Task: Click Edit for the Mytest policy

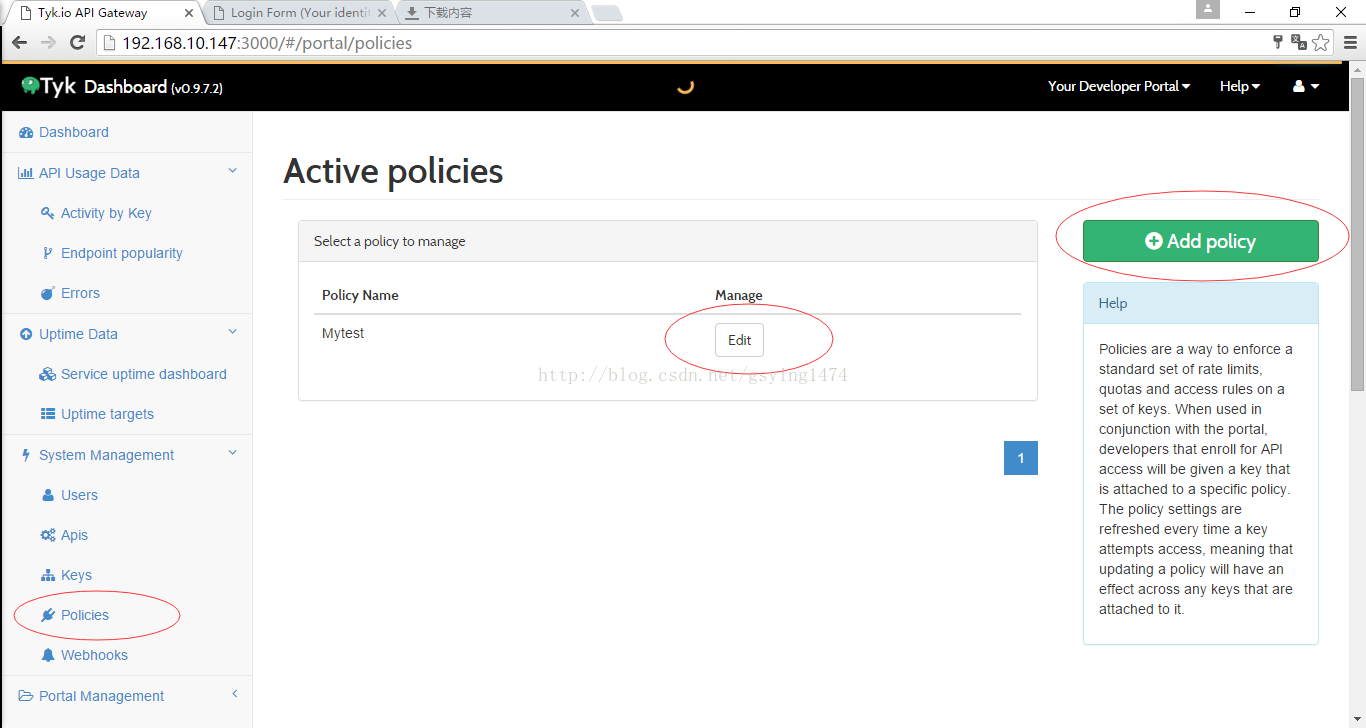Action: 739,340
